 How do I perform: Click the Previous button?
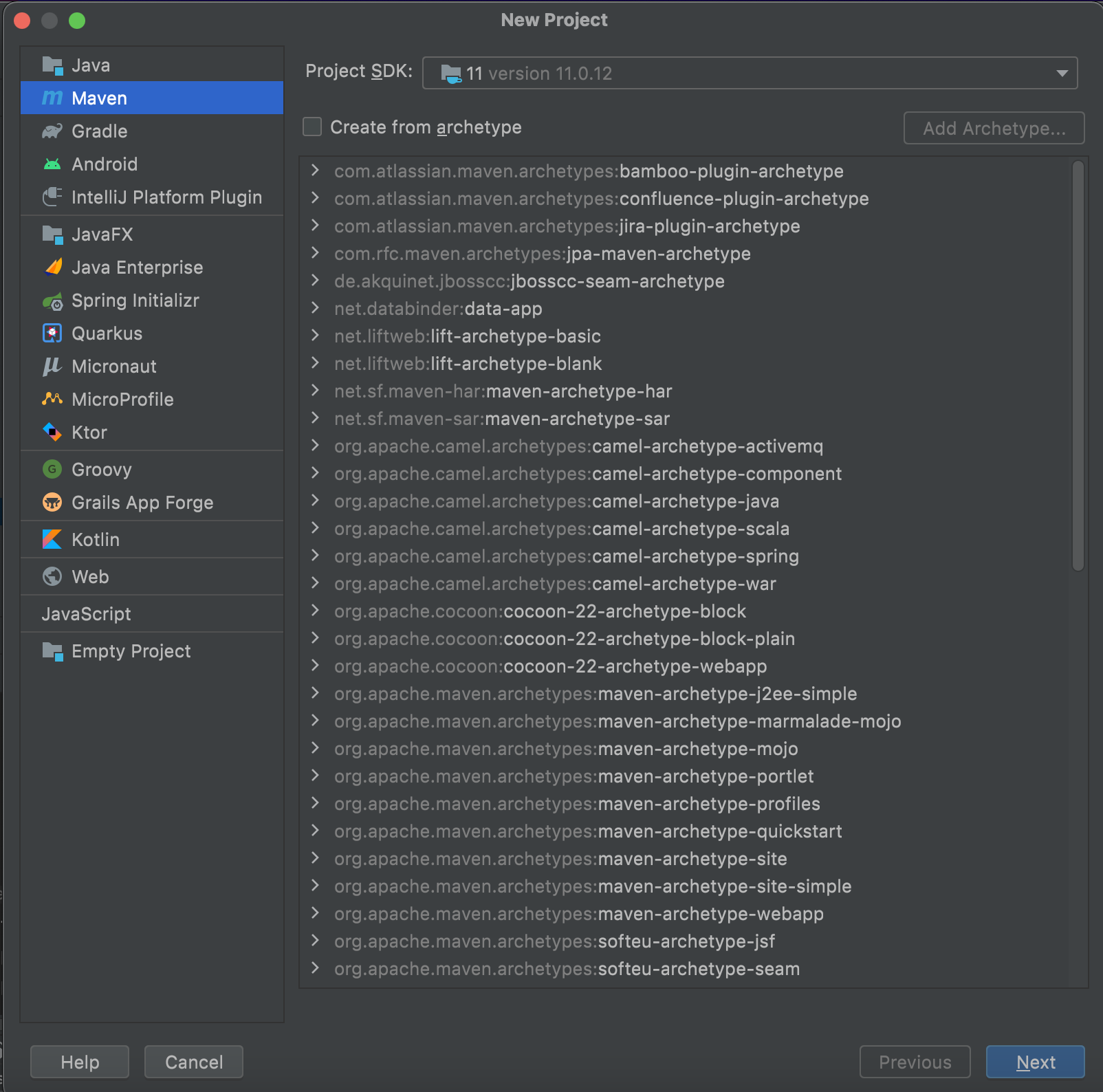[915, 1062]
